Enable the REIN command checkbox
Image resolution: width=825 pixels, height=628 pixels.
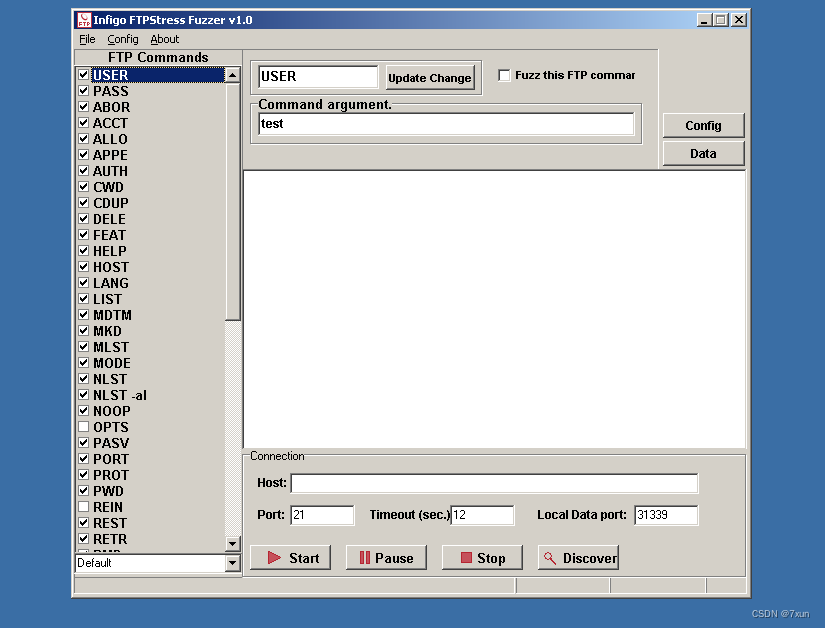(x=83, y=507)
